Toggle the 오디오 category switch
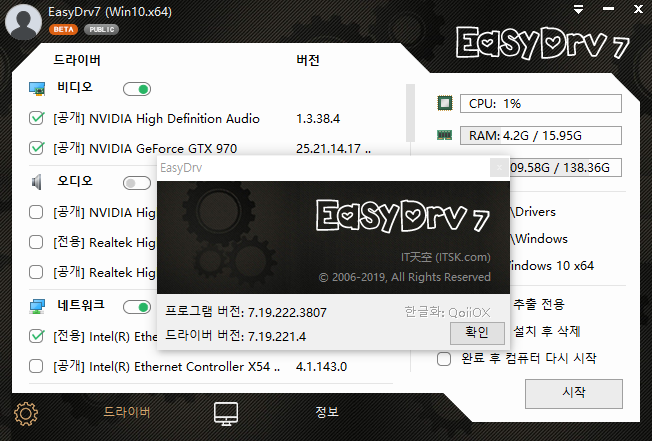The width and height of the screenshot is (652, 441). coord(137,183)
